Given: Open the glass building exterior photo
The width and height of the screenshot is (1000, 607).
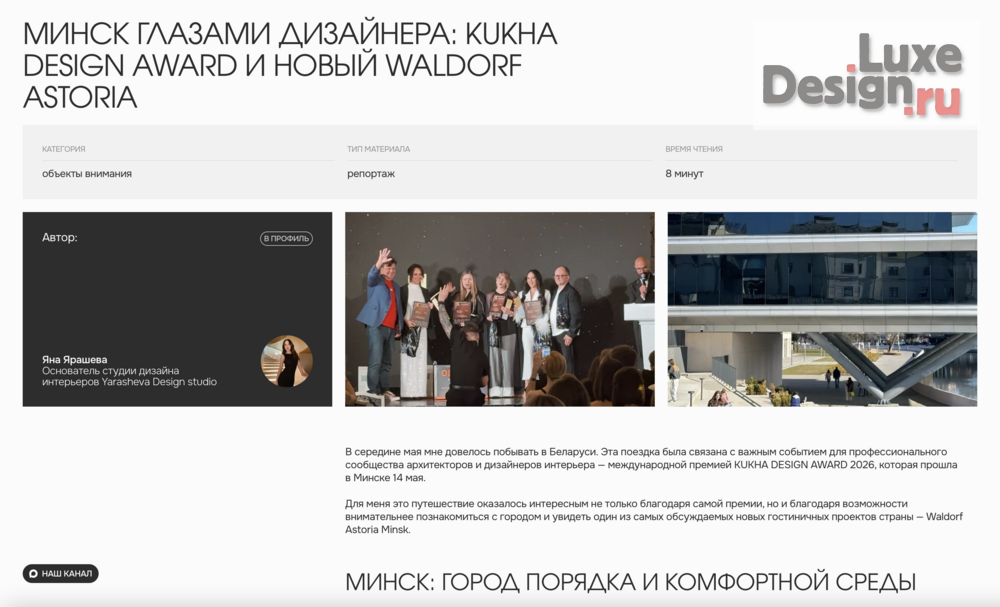Looking at the screenshot, I should pos(822,309).
